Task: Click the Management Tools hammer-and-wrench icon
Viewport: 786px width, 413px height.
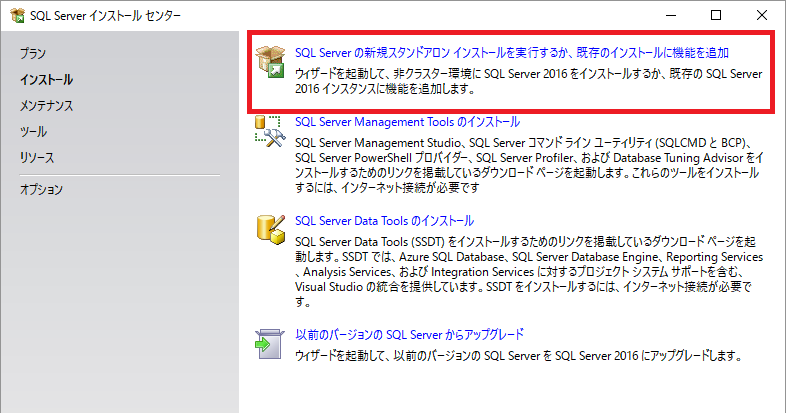Action: [270, 131]
